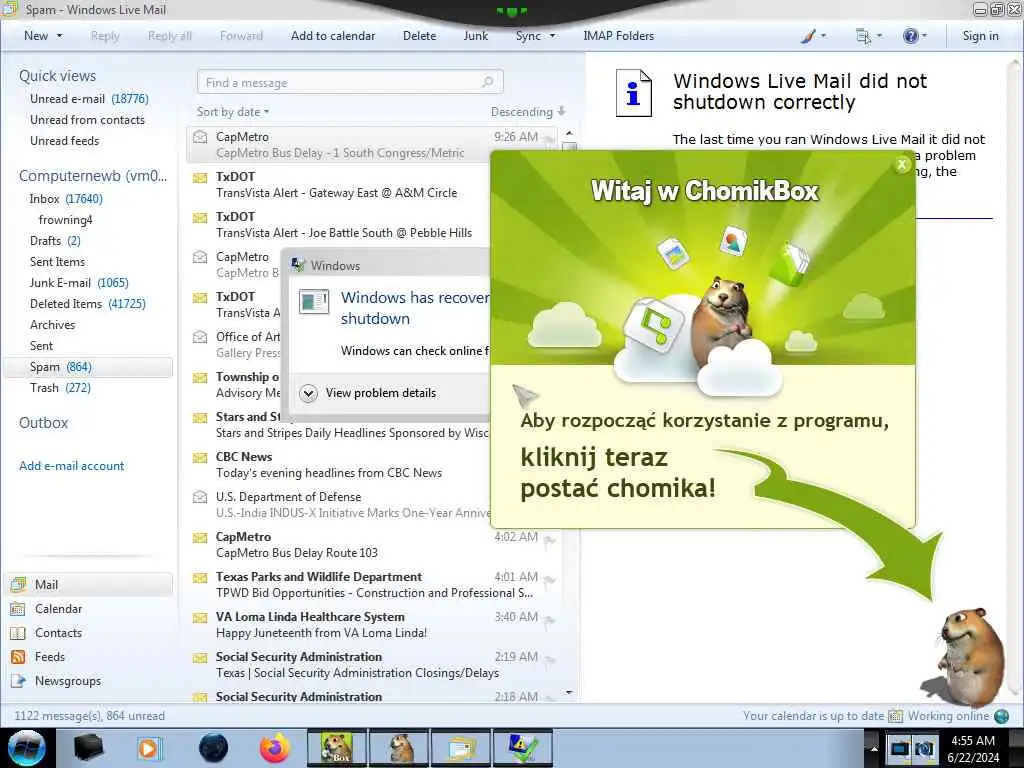This screenshot has height=768, width=1024.
Task: Open the Junk E-mail folder
Action: 79,283
